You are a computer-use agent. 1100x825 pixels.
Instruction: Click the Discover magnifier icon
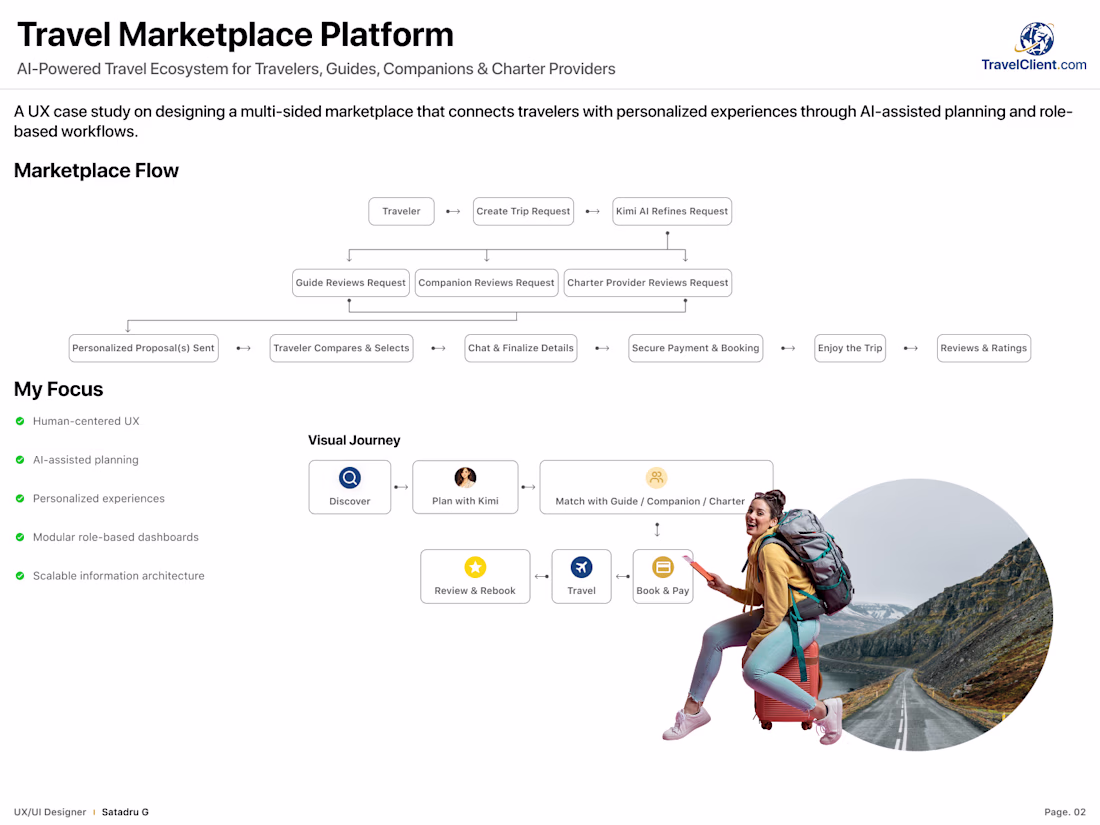[349, 478]
